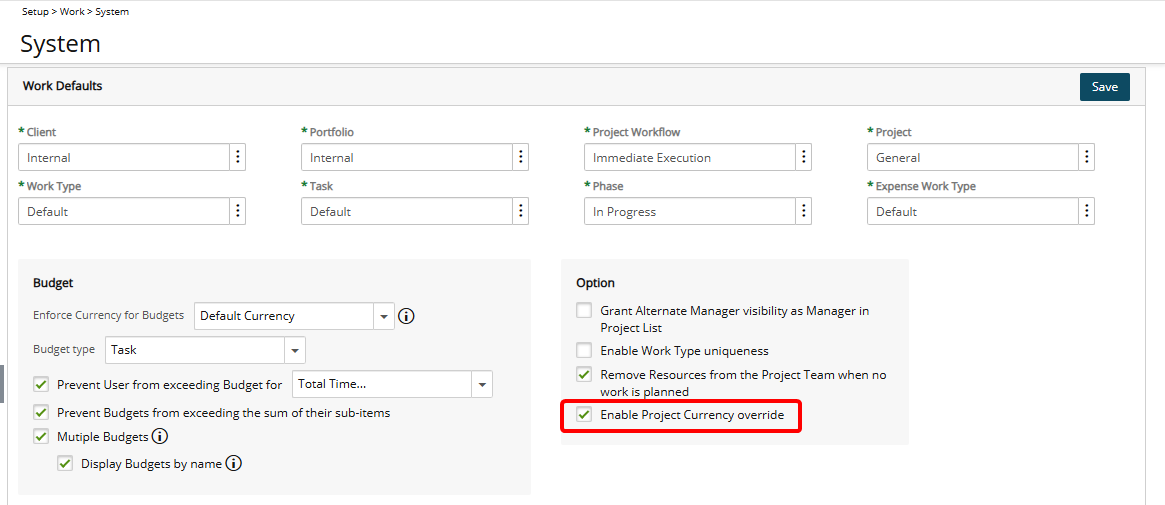This screenshot has height=505, width=1165.
Task: Show info for Mutiple Budgets
Action: [x=160, y=436]
